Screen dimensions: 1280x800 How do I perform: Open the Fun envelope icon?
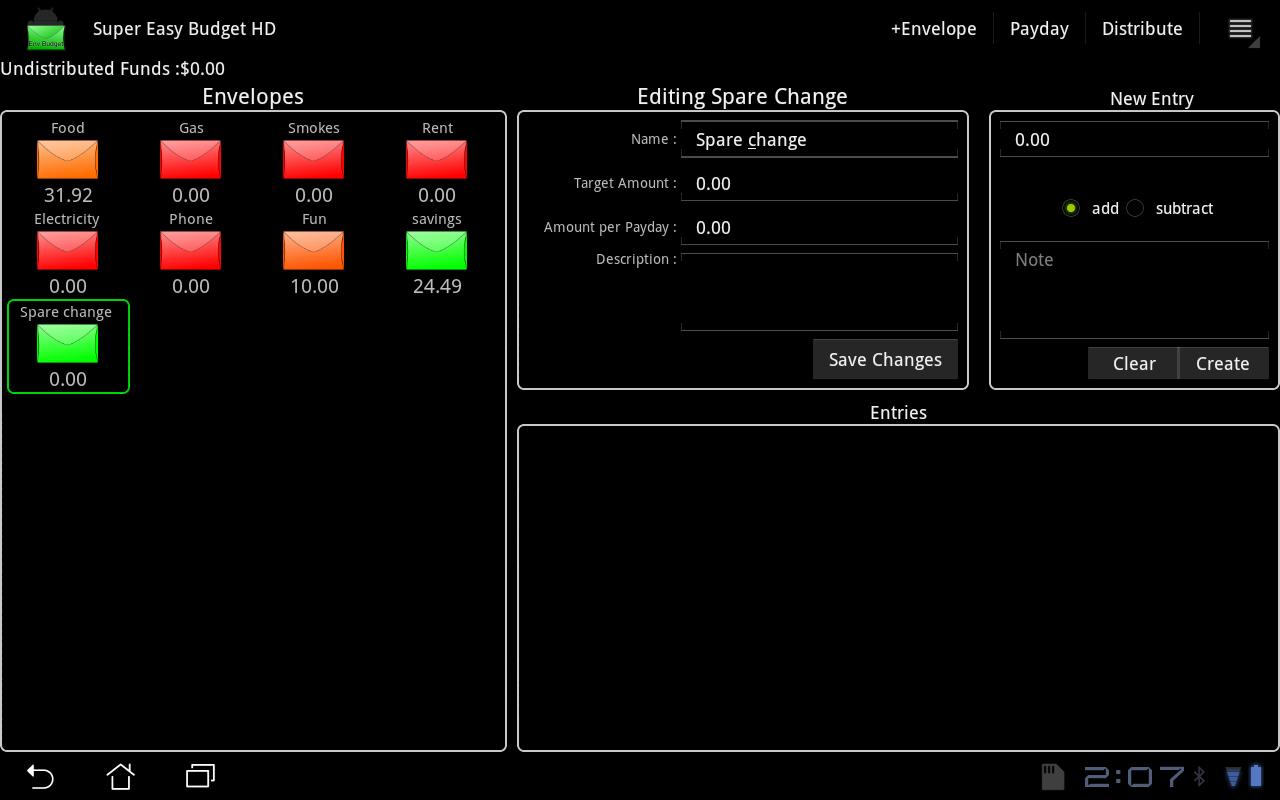click(313, 250)
